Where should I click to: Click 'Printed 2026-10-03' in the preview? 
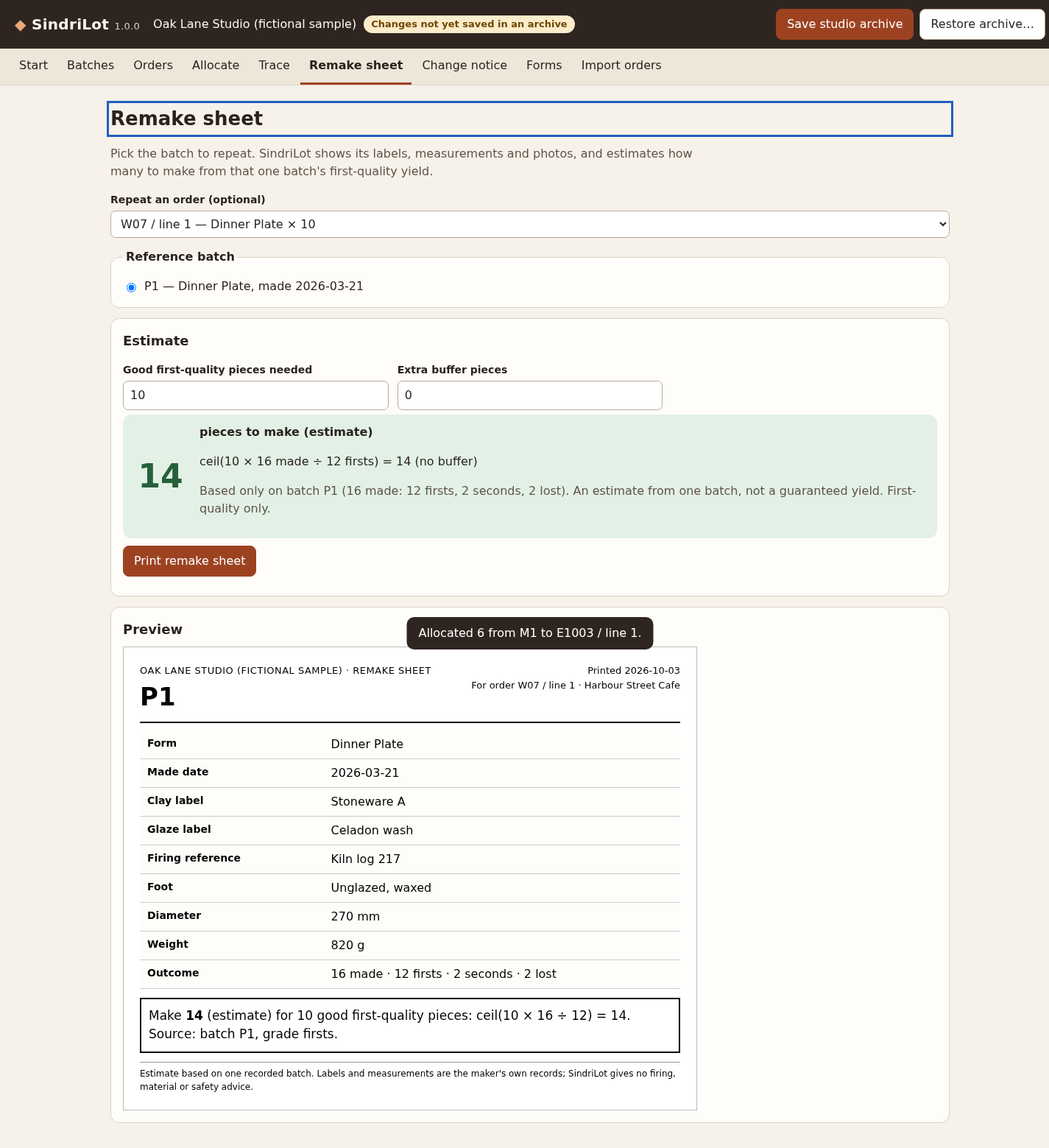(x=634, y=671)
